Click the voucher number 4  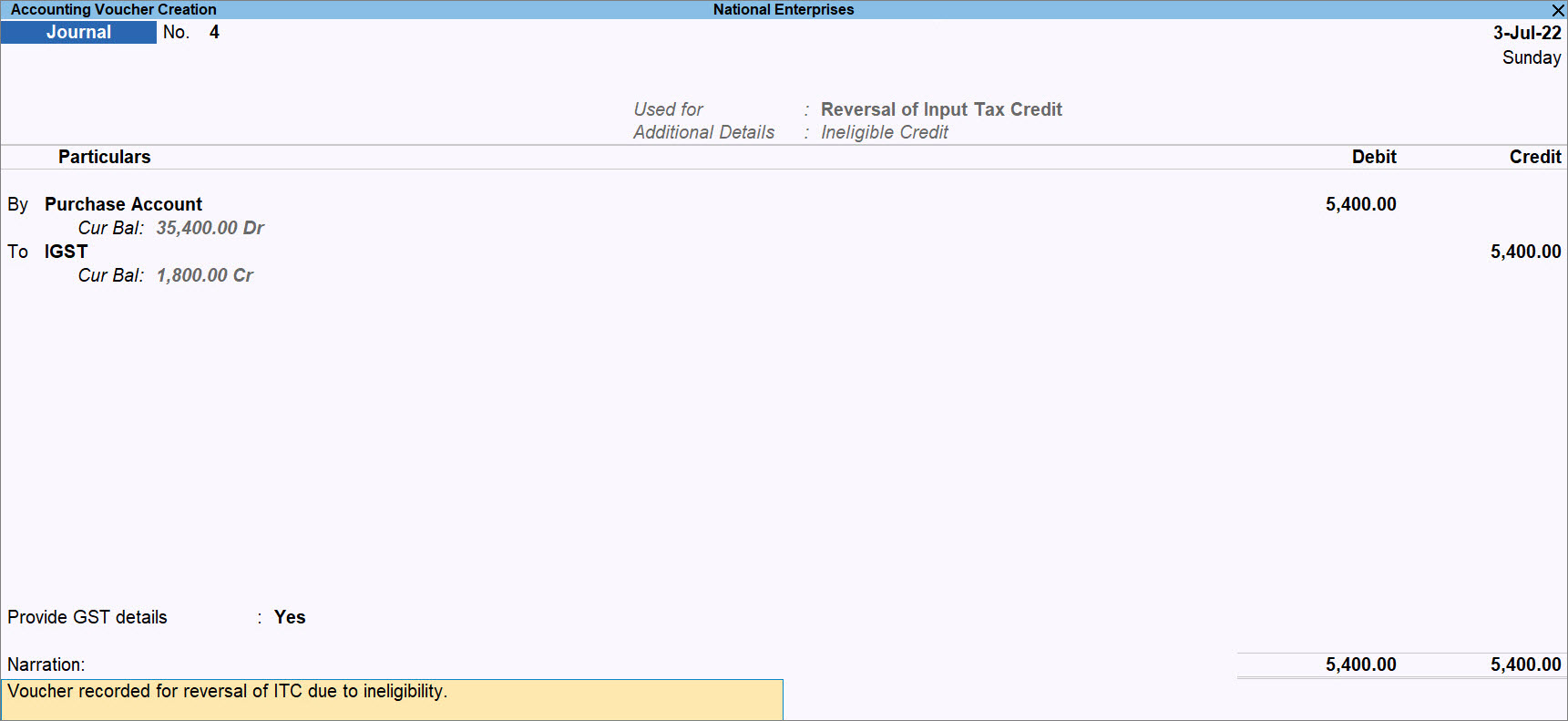[214, 32]
